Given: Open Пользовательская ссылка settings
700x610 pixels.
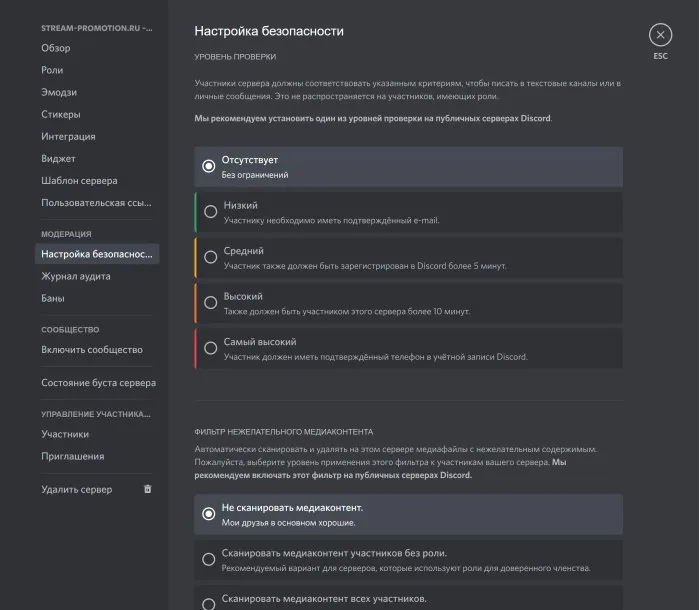Looking at the screenshot, I should point(96,203).
